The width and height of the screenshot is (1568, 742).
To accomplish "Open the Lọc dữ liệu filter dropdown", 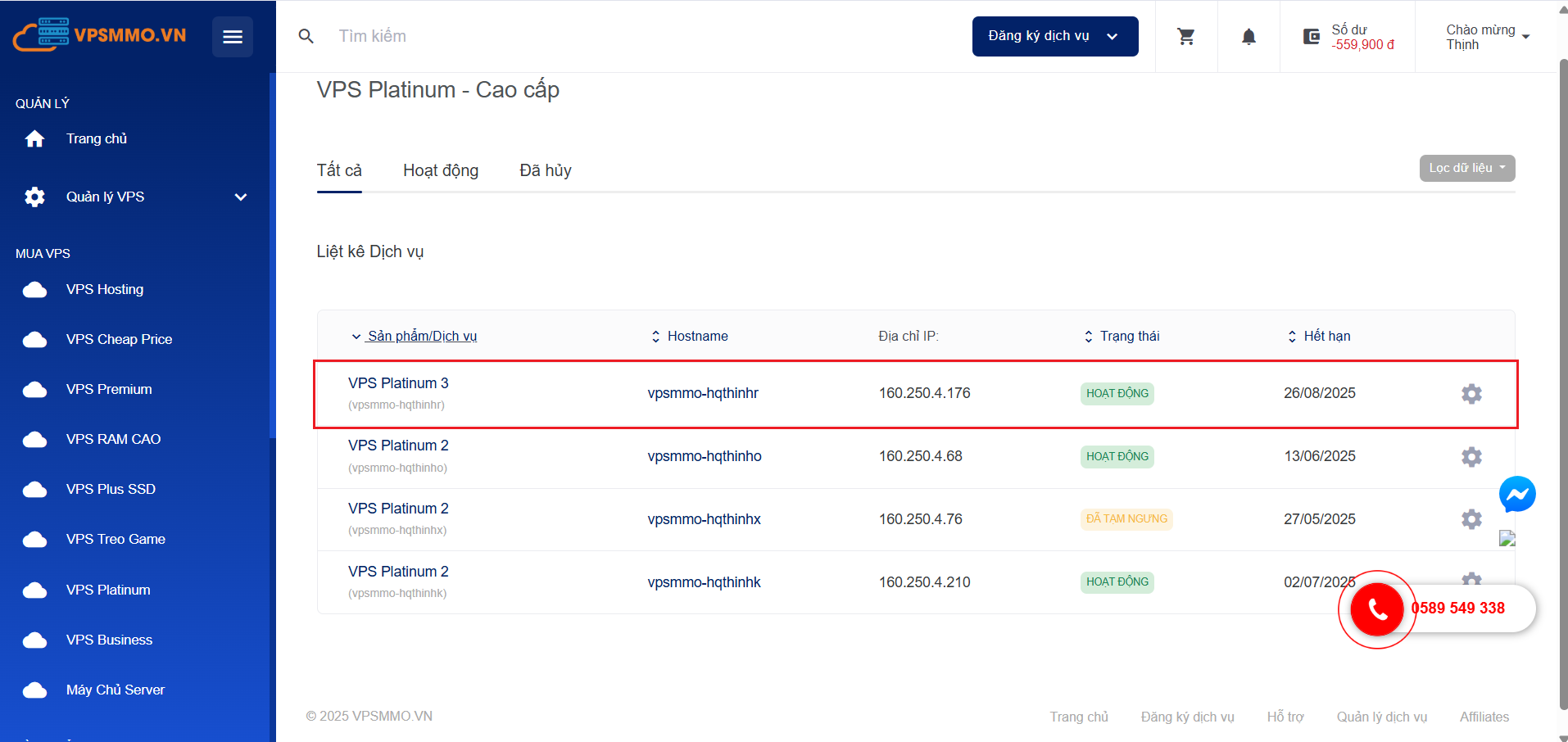I will pyautogui.click(x=1466, y=168).
